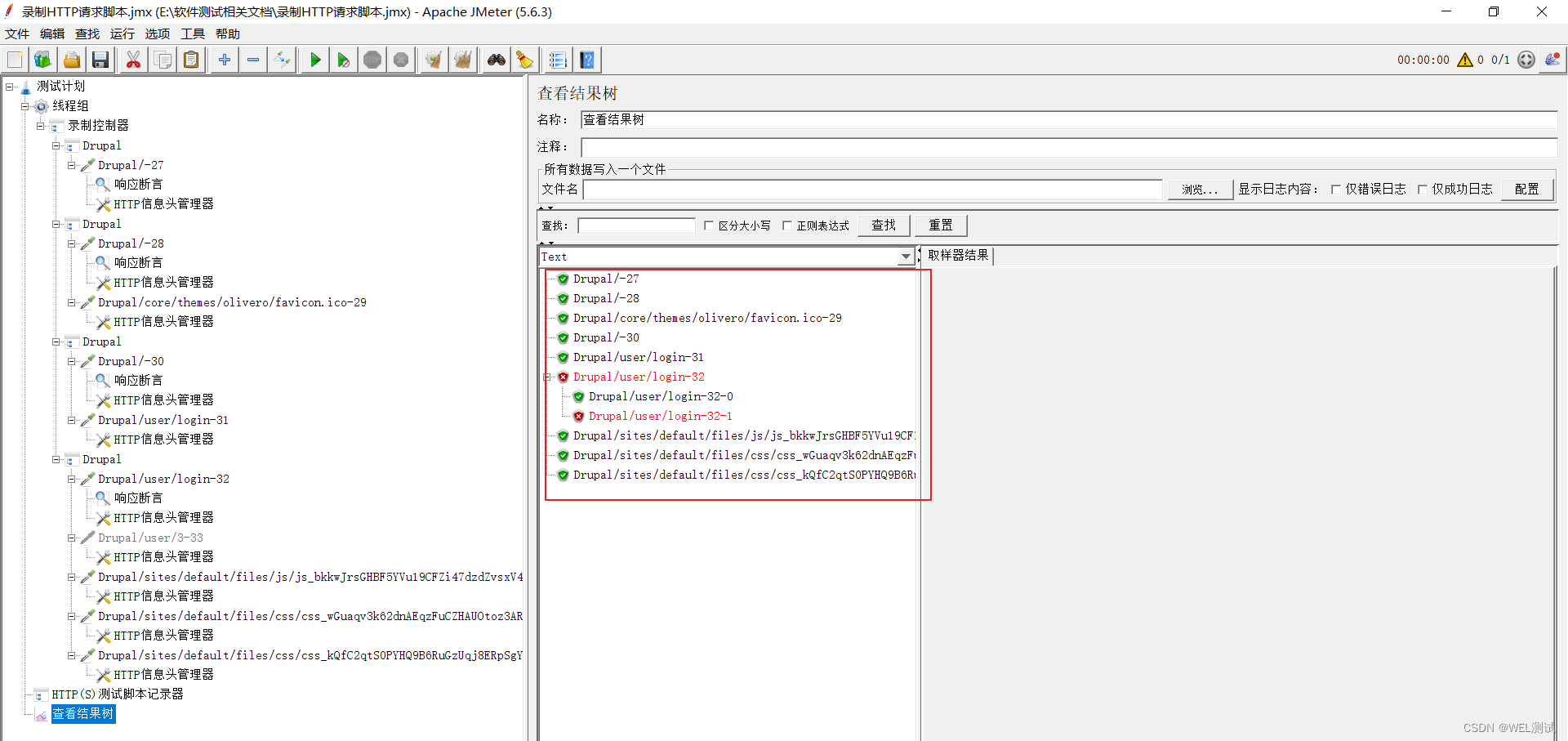Select result Drupal/user/login-31 in results list
This screenshot has width=1568, height=741.
638,357
